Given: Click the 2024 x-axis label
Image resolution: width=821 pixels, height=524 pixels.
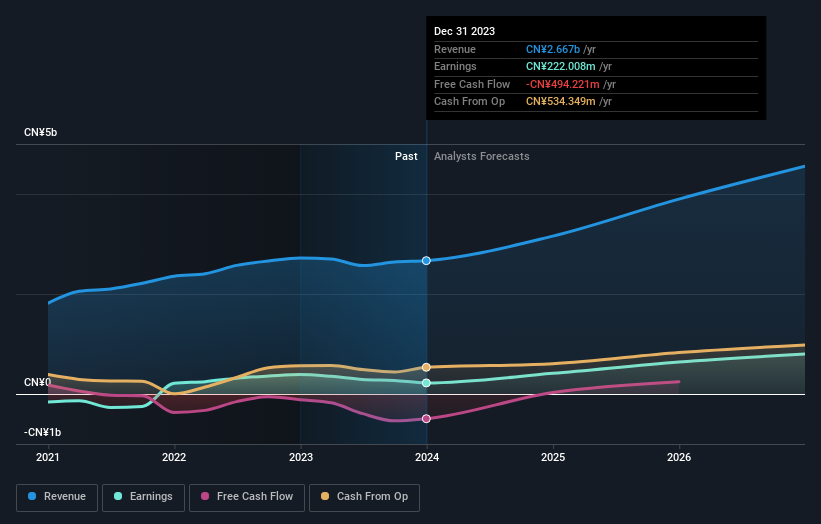Looking at the screenshot, I should click(x=427, y=458).
